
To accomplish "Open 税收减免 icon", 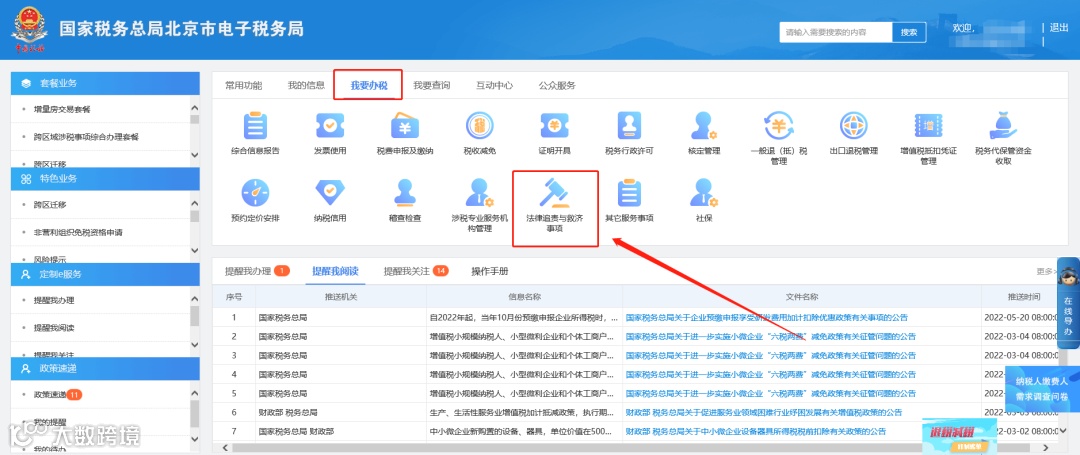I will point(479,126).
